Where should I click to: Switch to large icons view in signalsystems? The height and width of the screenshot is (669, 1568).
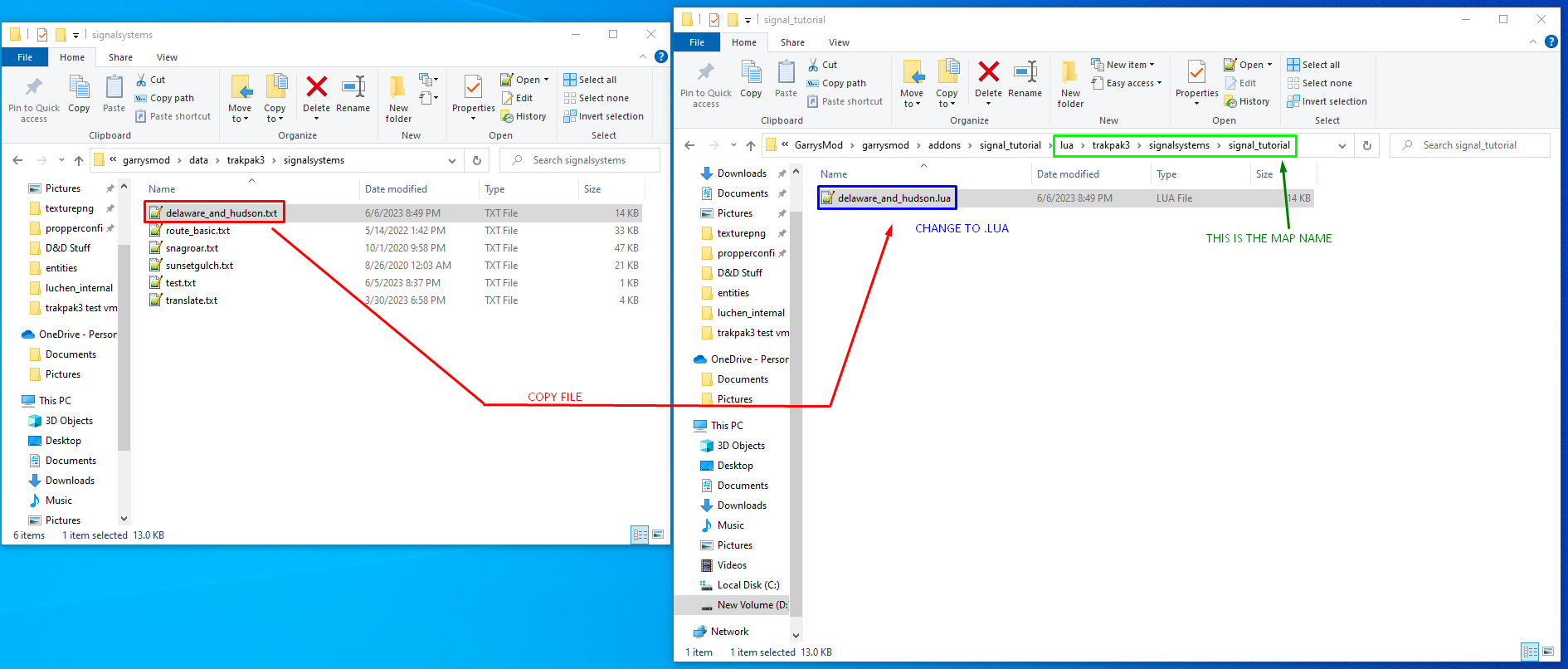tap(658, 535)
